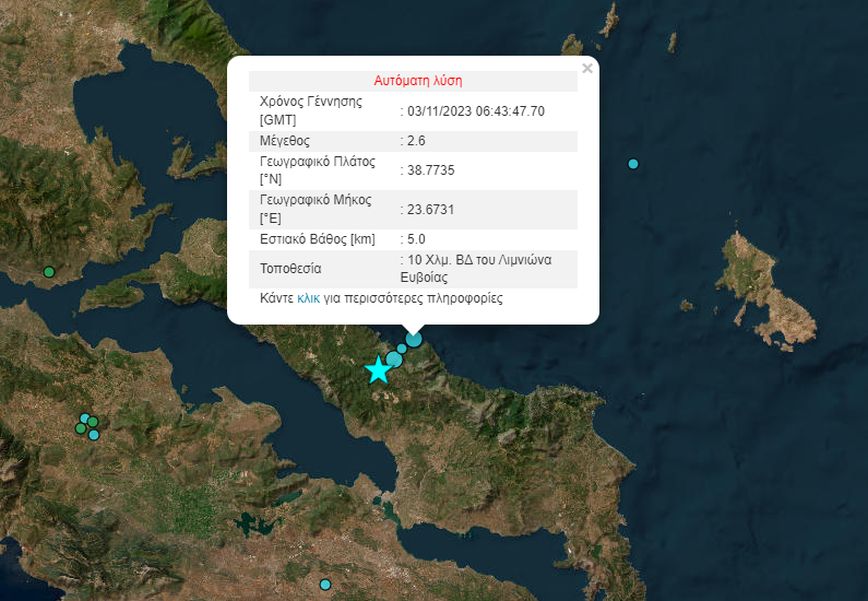Click the origin time value 03/11/2023 06:43:47.70

coord(475,111)
